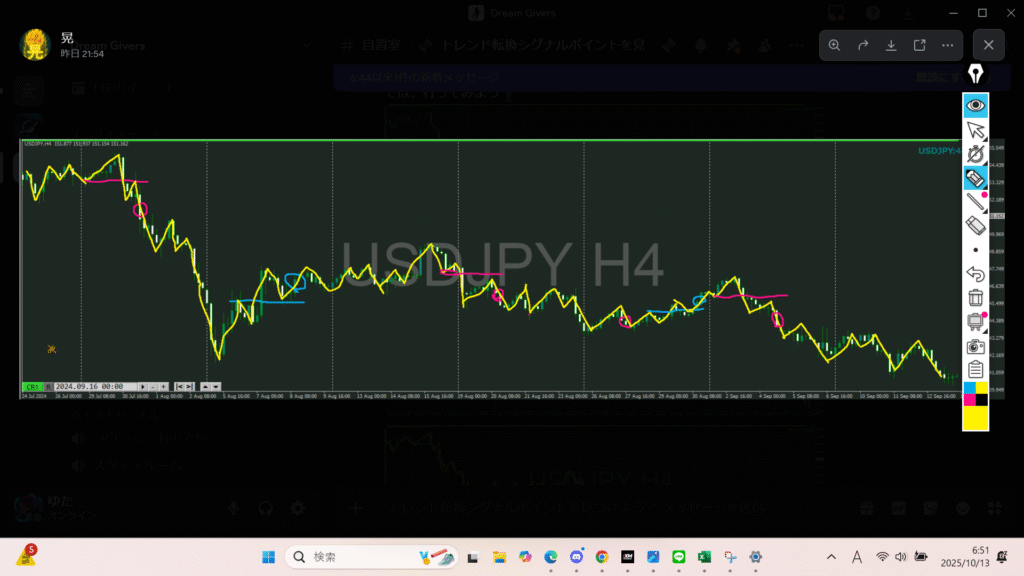Expand the system tray hidden icons chevron

pos(832,557)
